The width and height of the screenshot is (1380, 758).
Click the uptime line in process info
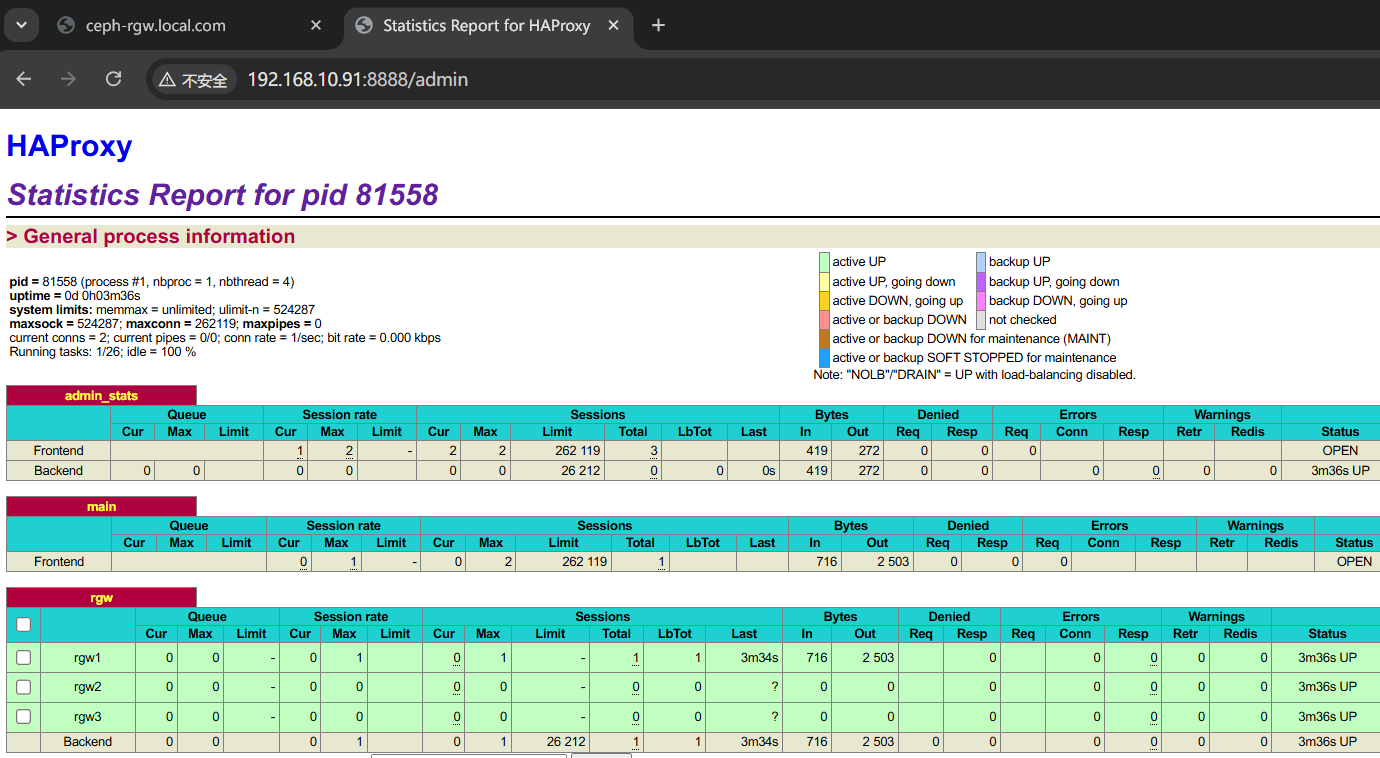point(75,296)
